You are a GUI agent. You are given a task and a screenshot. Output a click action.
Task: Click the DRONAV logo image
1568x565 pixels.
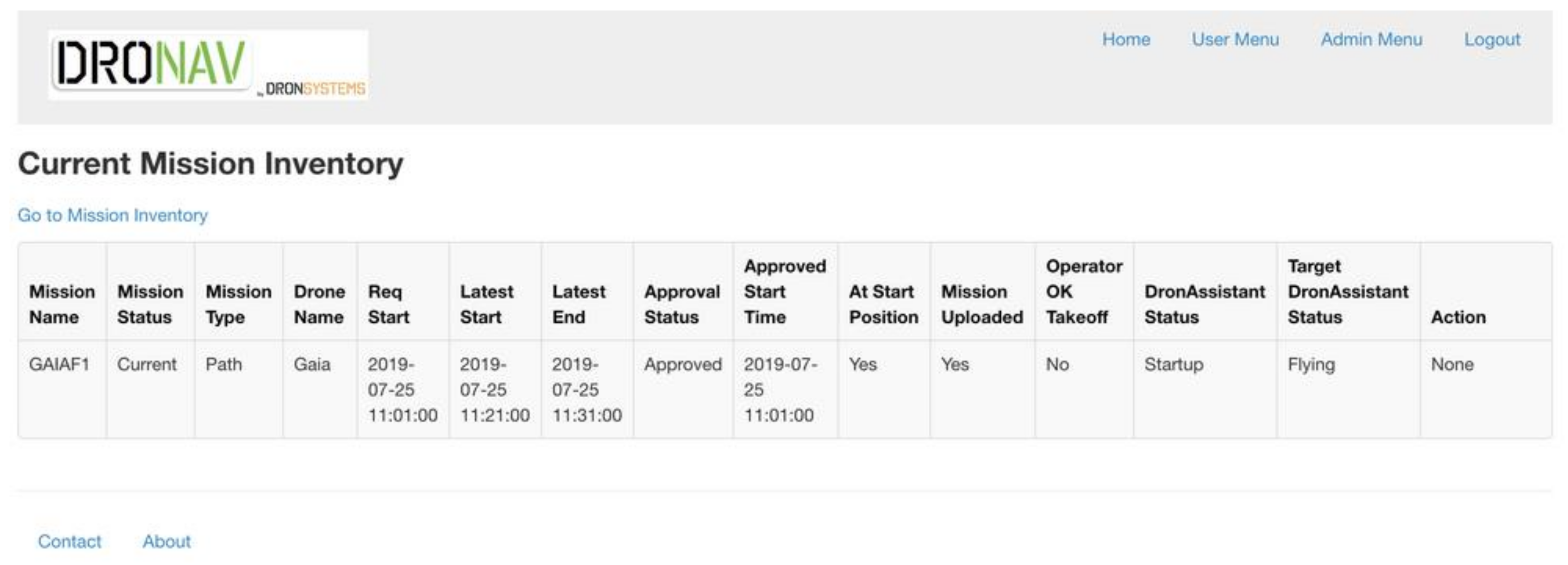point(208,65)
